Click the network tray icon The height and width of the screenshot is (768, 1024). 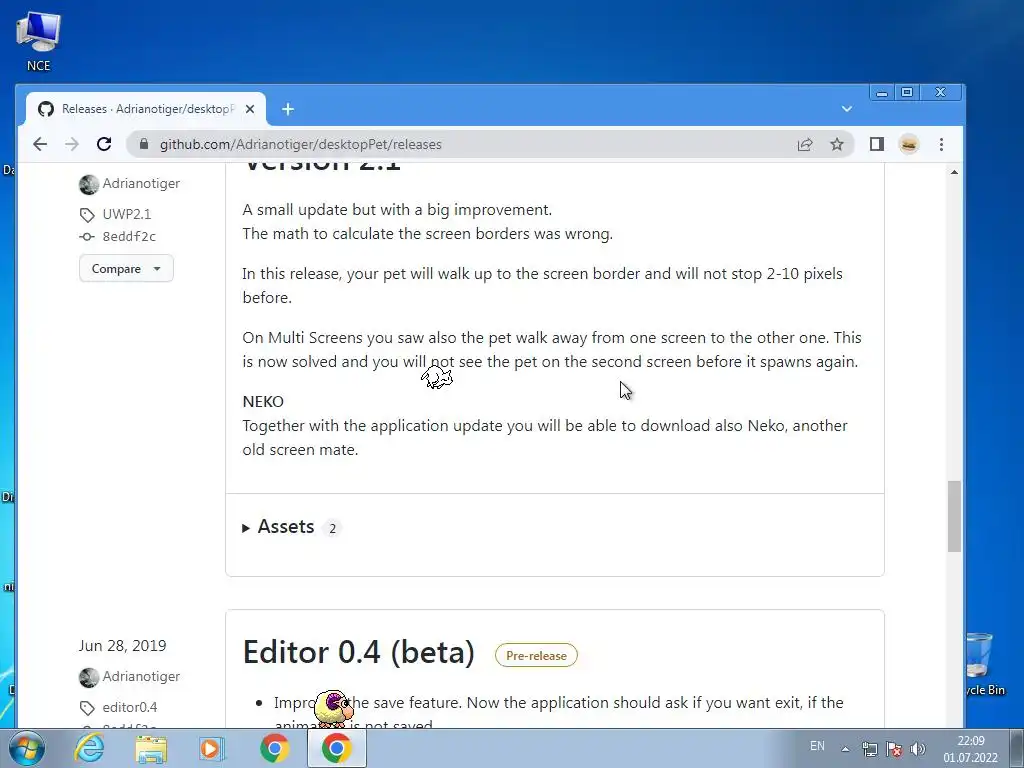tap(869, 749)
